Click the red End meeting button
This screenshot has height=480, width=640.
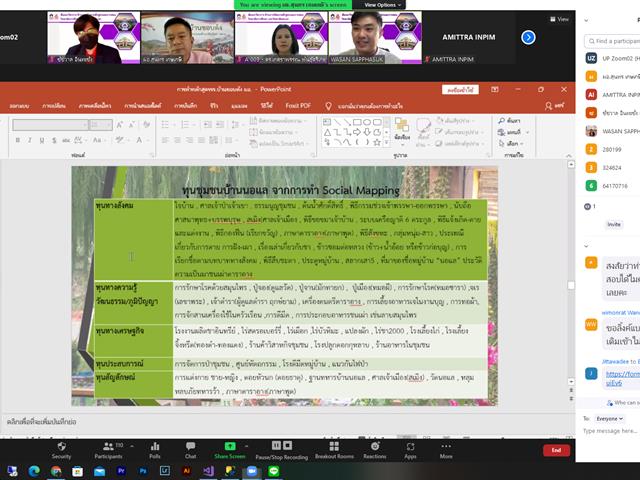click(x=556, y=450)
